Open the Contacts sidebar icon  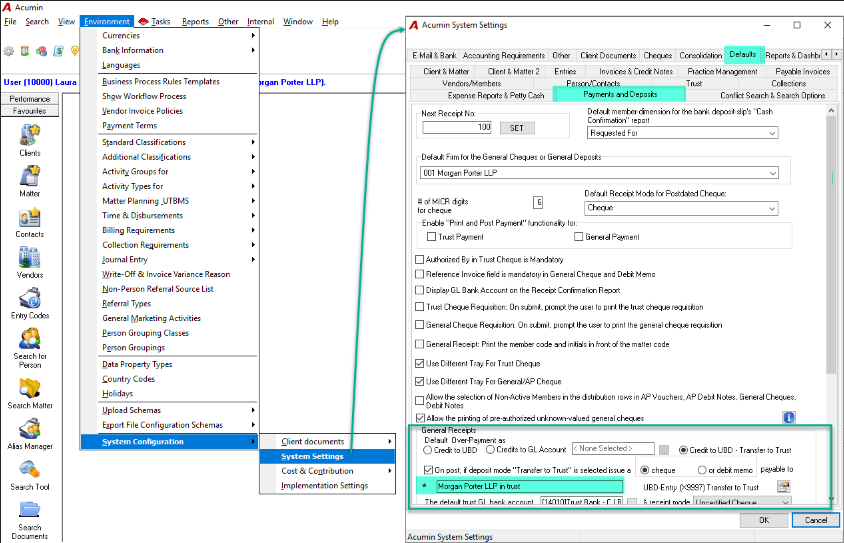coord(30,217)
